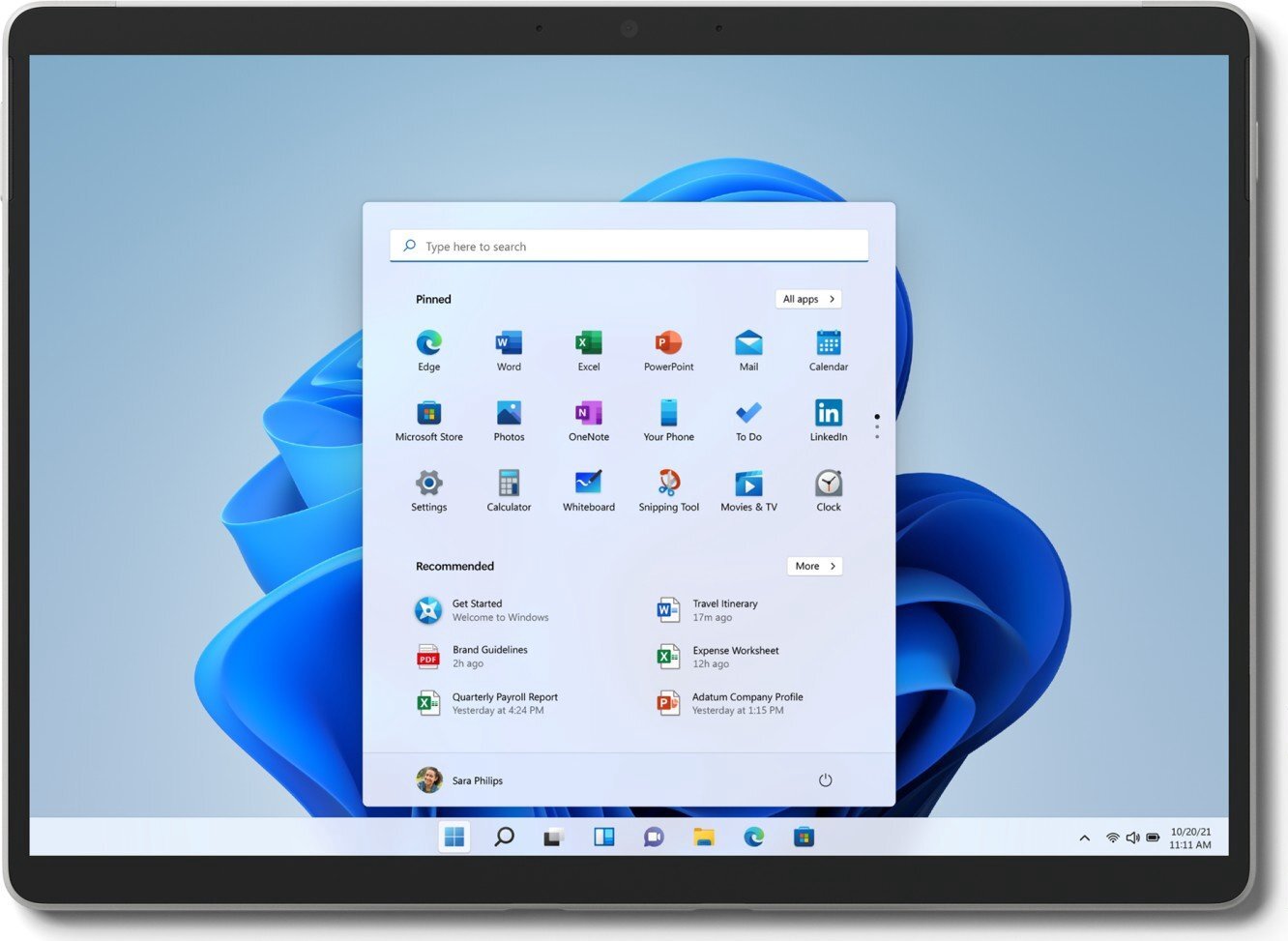Open the Snipping Tool
The image size is (1288, 941).
click(x=669, y=490)
